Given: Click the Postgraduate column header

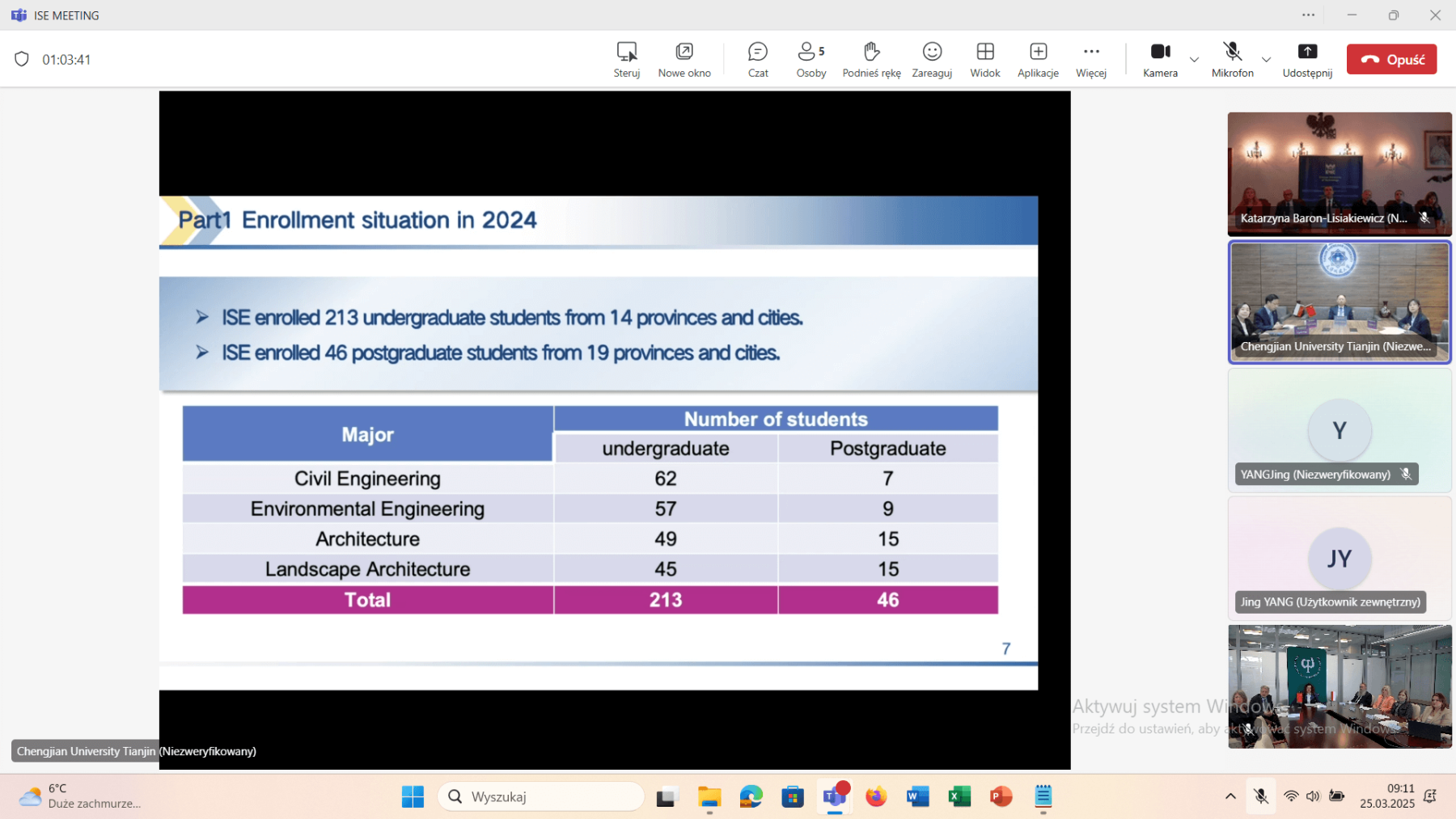Looking at the screenshot, I should coord(888,448).
